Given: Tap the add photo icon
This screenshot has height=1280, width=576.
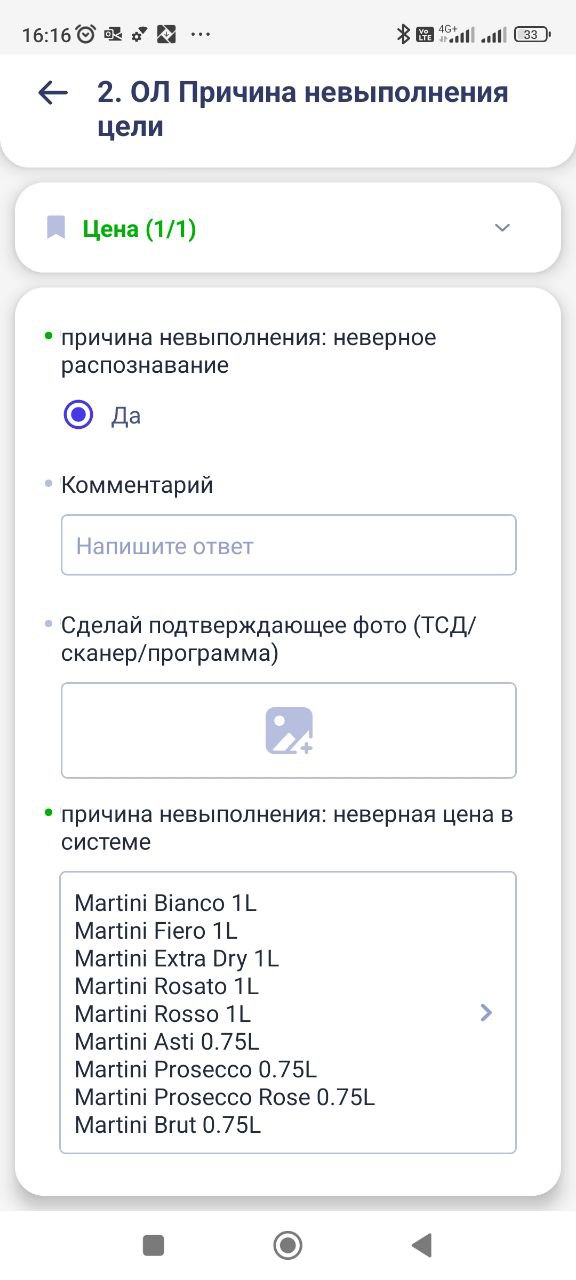Looking at the screenshot, I should pyautogui.click(x=289, y=730).
